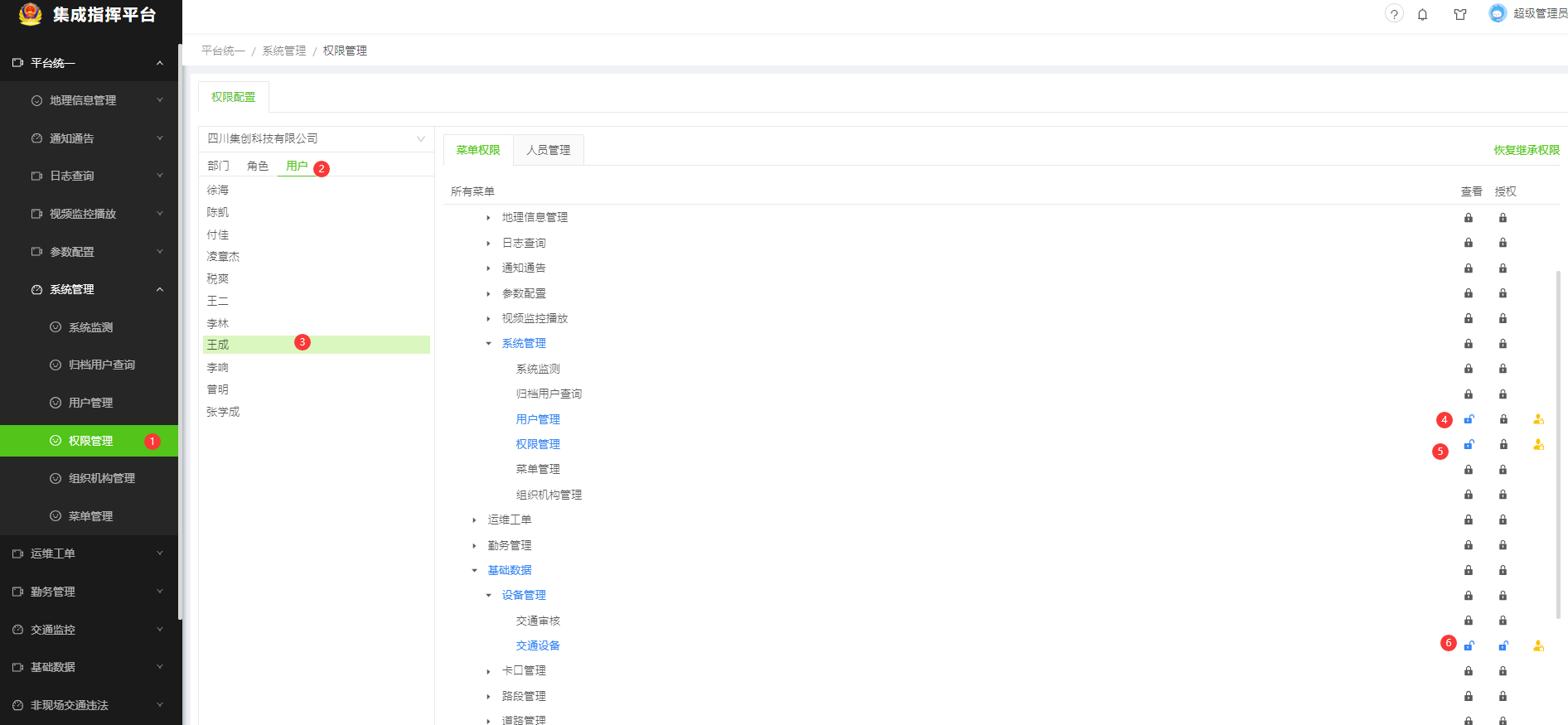Image resolution: width=1568 pixels, height=725 pixels.
Task: Collapse the 基础数据 tree node
Action: 474,571
